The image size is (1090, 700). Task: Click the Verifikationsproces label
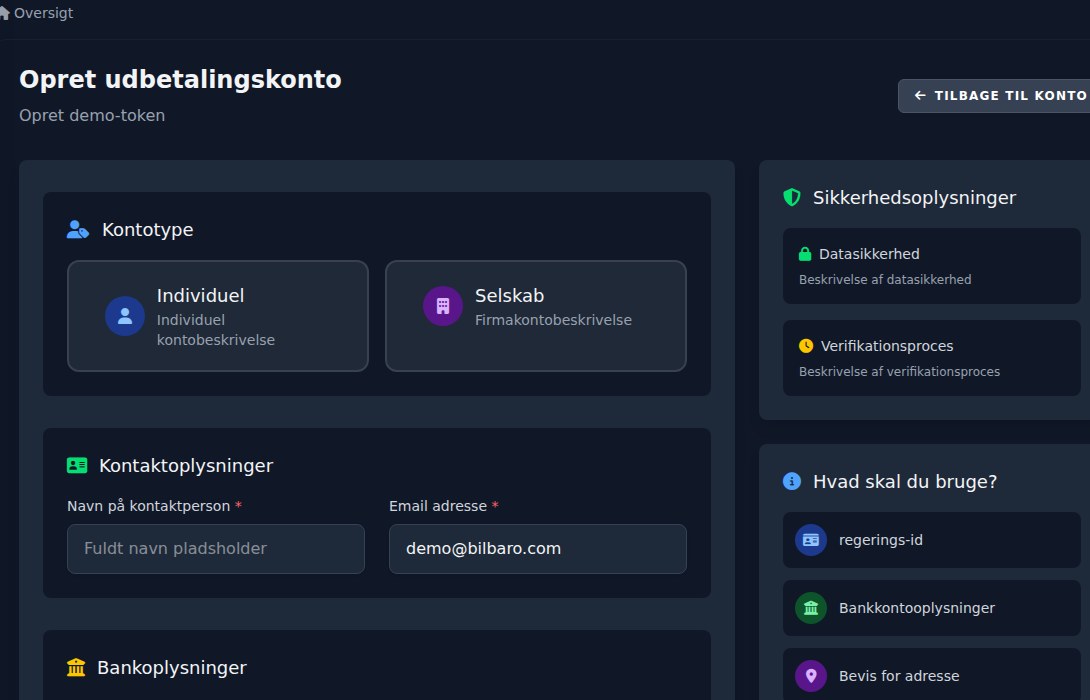[x=887, y=345]
